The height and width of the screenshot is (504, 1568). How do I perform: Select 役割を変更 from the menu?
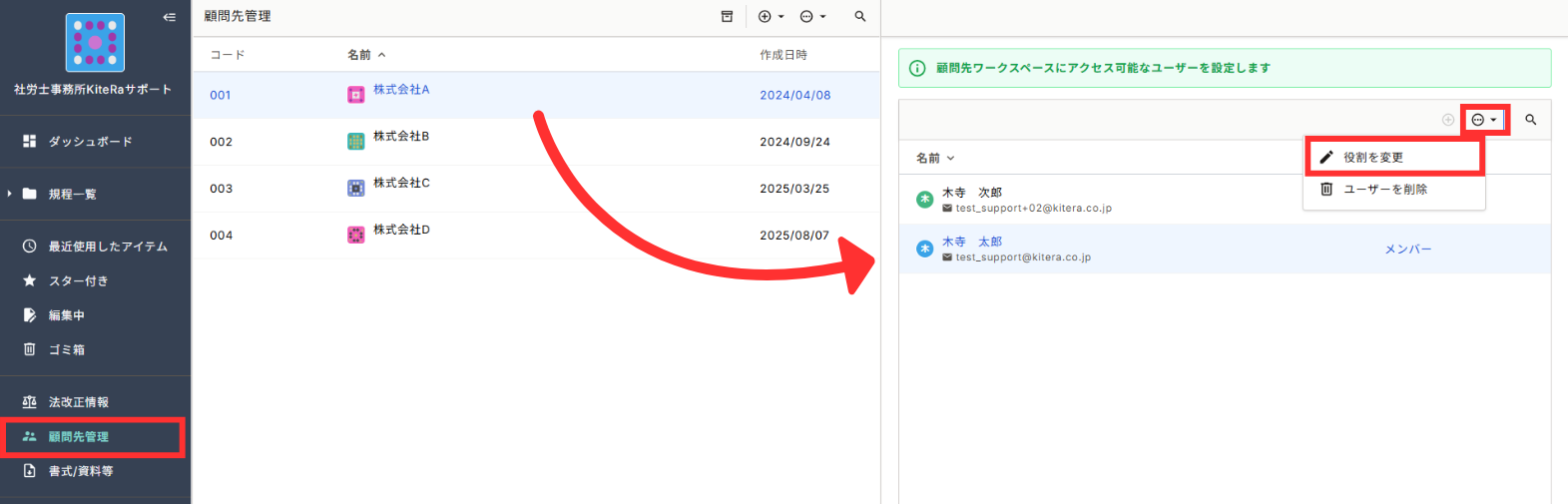pos(1372,158)
